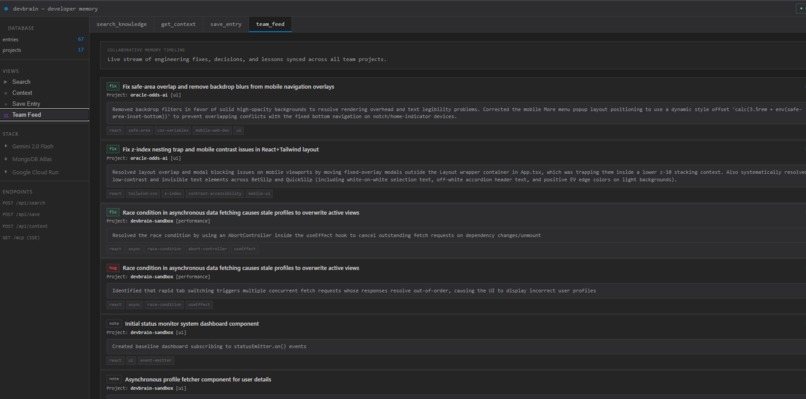
Task: Click Google Cloud Run in Stack list
Action: click(x=35, y=172)
